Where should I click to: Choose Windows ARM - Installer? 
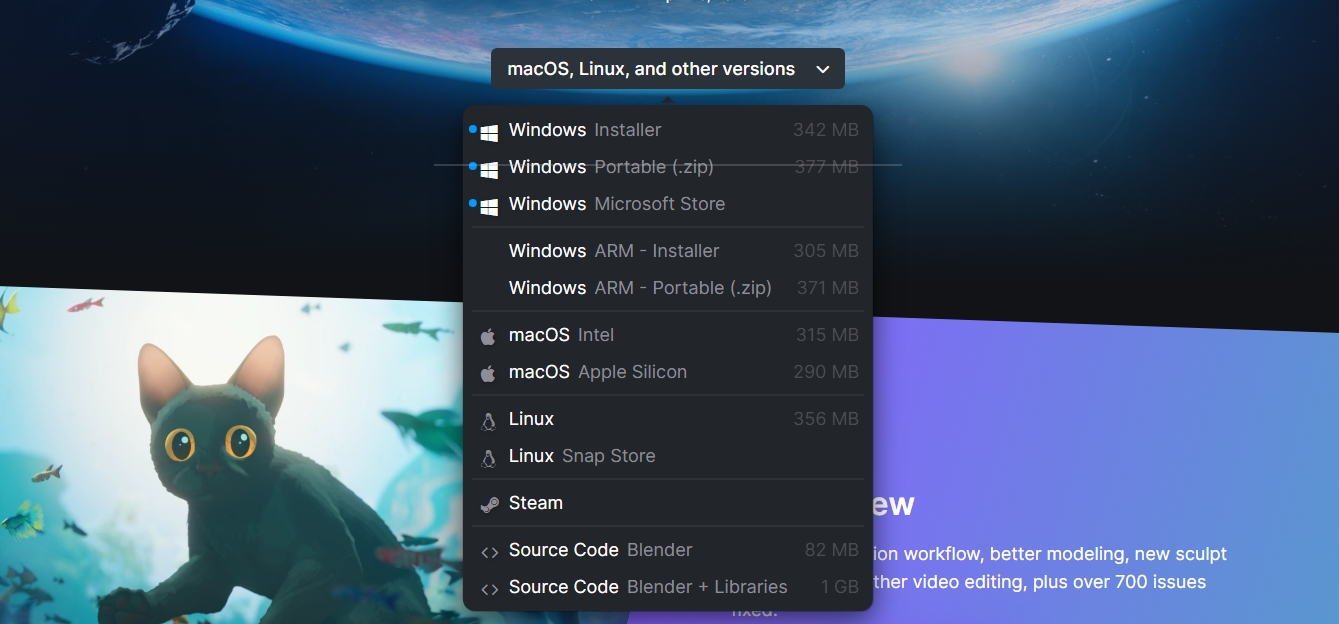(668, 251)
